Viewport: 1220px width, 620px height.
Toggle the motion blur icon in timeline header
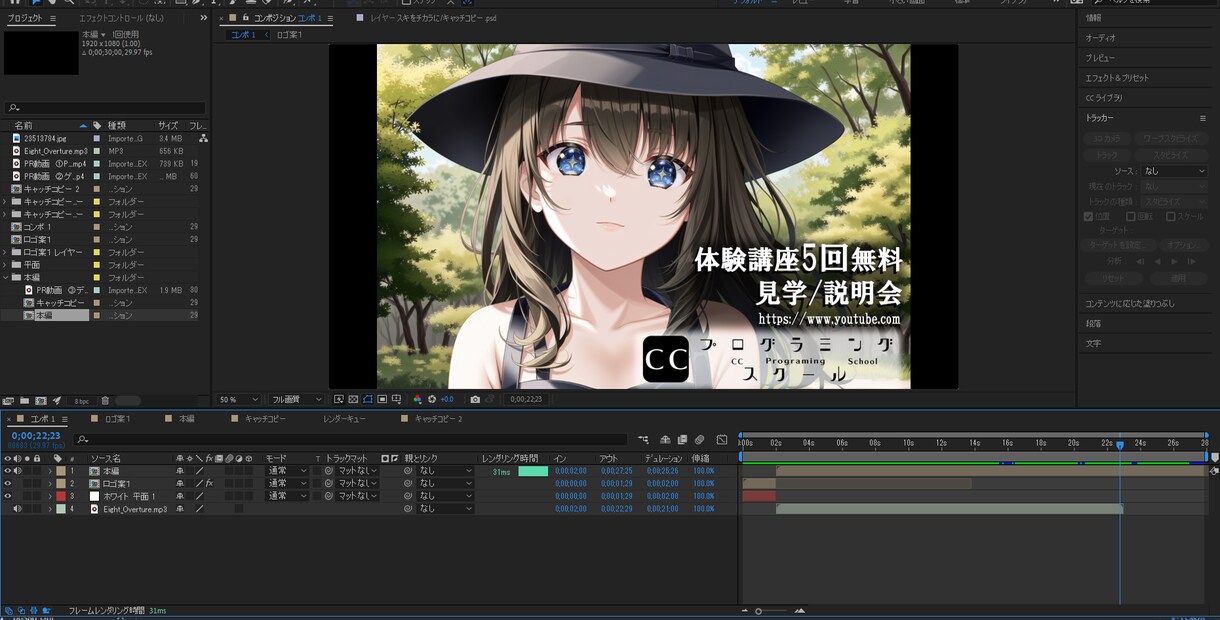700,440
